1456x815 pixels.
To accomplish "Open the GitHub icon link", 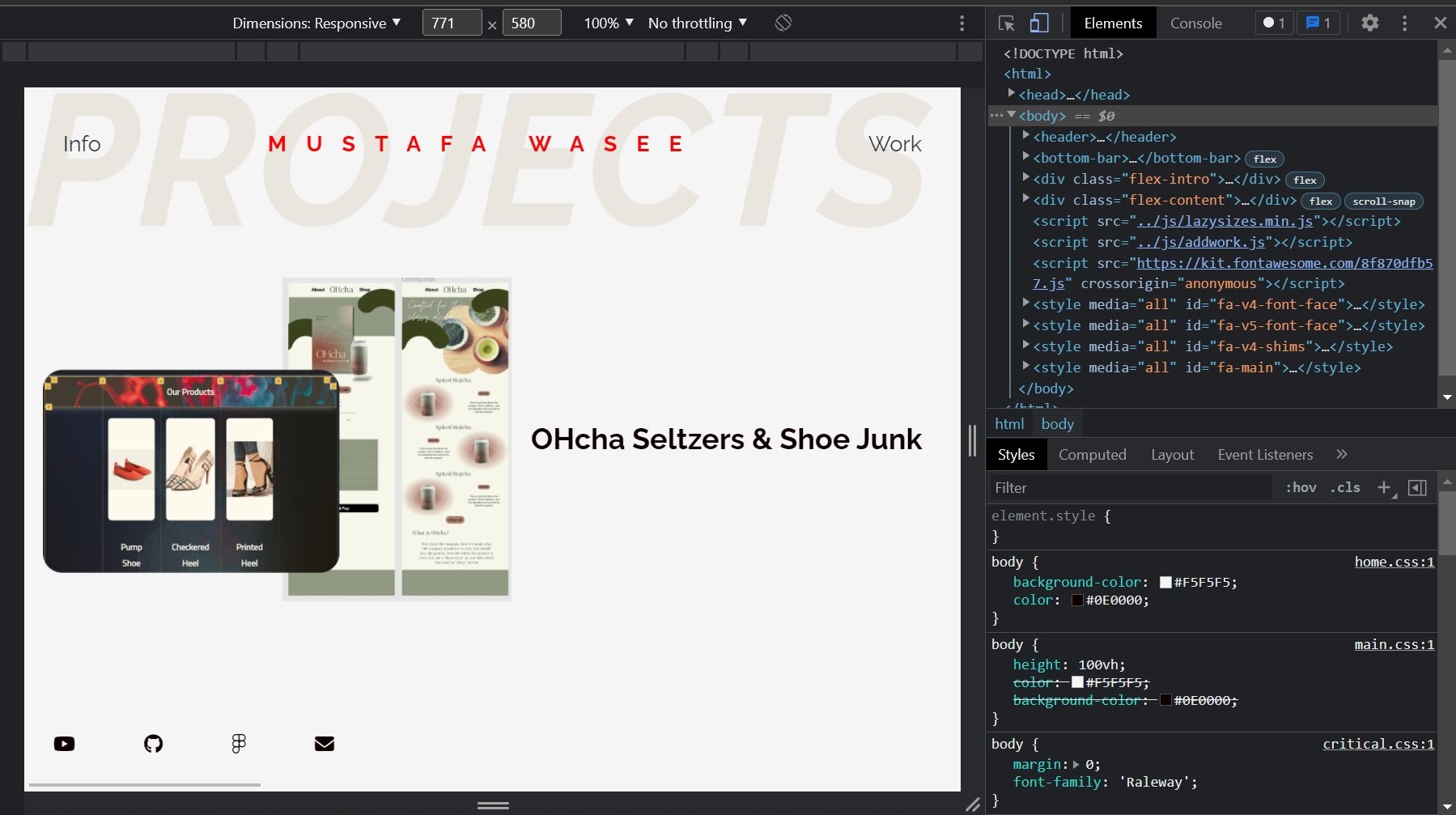I will click(153, 744).
